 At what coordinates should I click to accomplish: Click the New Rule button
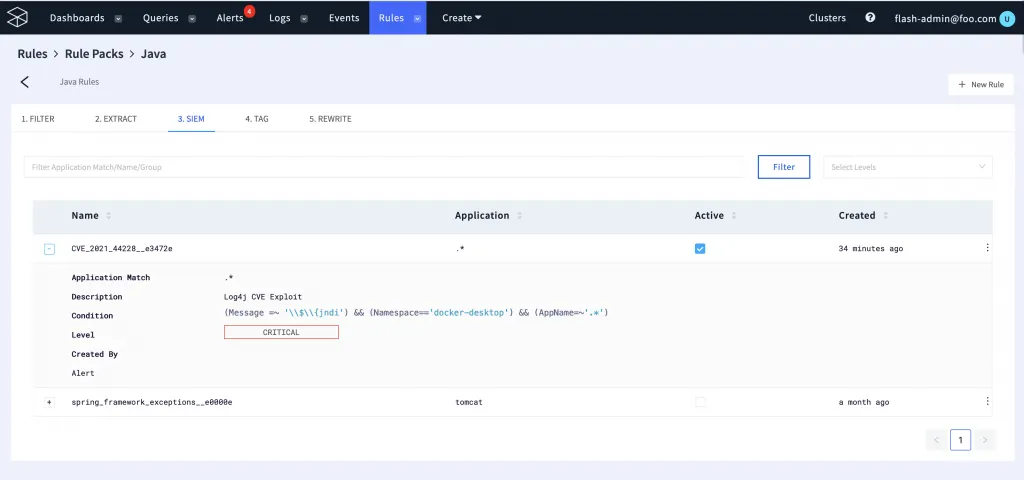pos(980,85)
